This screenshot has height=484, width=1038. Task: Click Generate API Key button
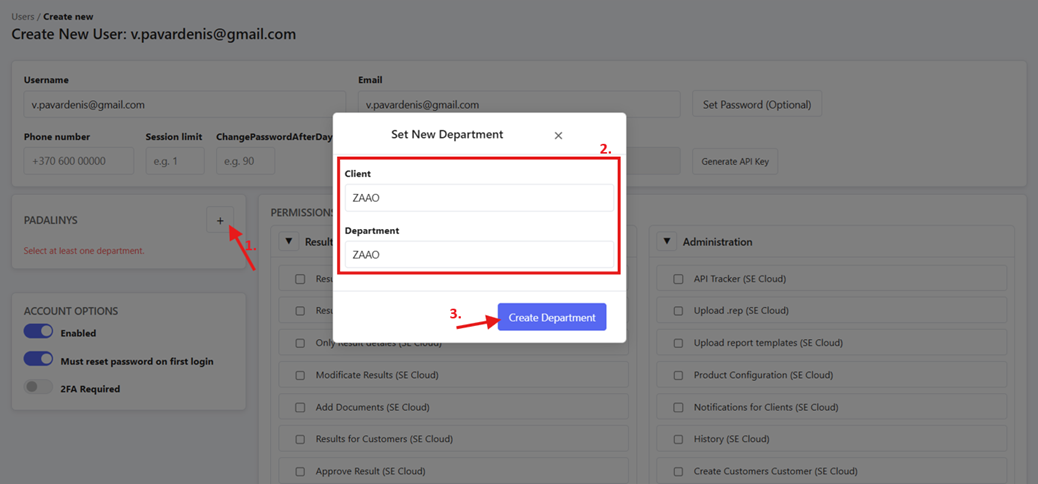click(x=735, y=162)
